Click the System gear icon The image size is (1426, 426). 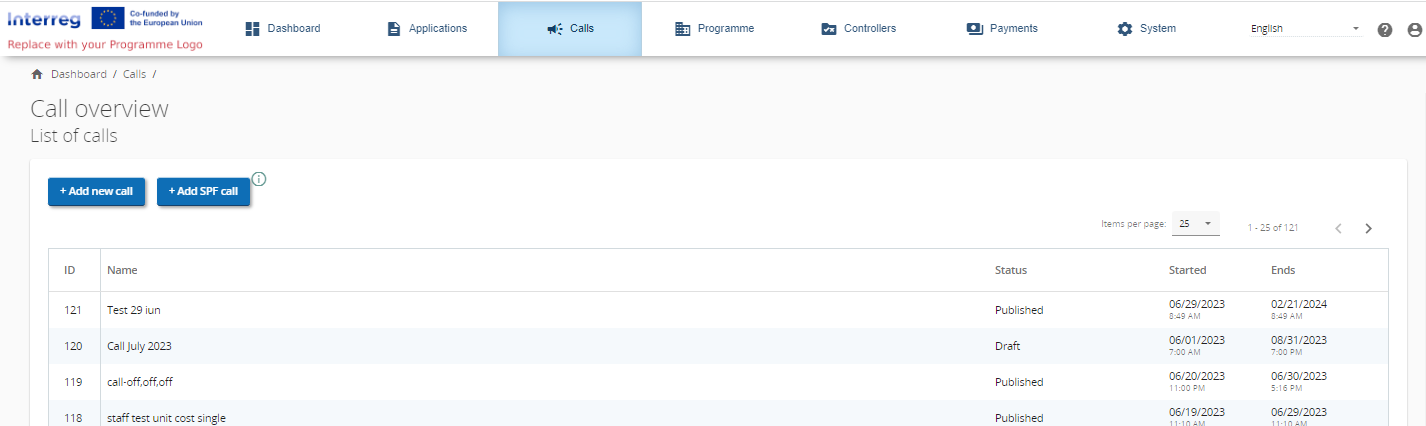pos(1124,29)
